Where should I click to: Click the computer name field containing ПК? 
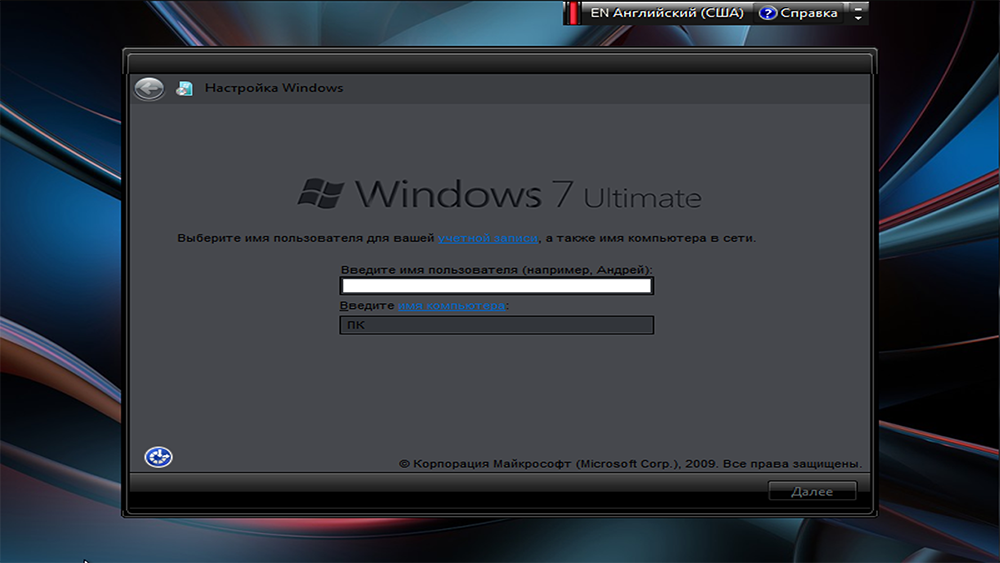point(497,325)
